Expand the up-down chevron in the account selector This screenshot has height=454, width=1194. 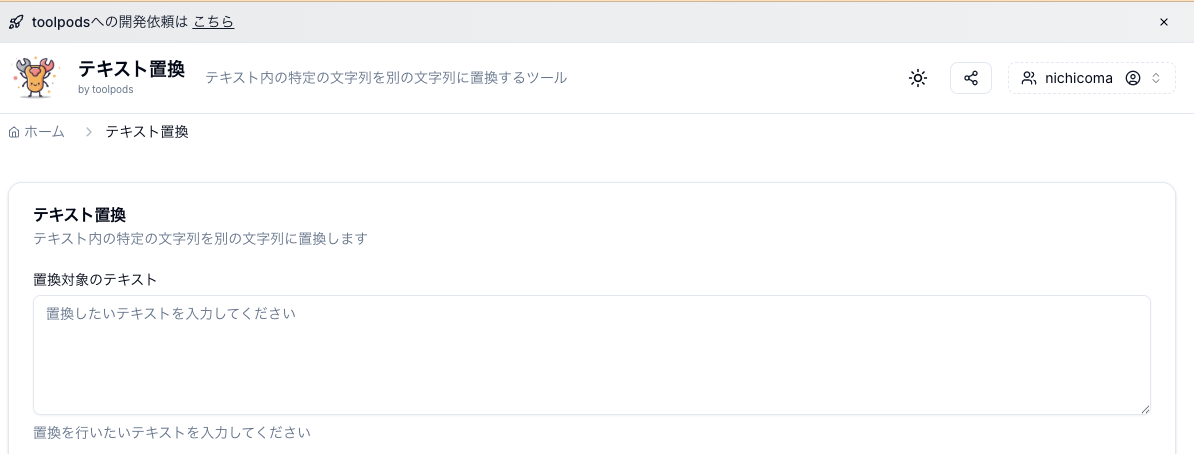pyautogui.click(x=1156, y=78)
